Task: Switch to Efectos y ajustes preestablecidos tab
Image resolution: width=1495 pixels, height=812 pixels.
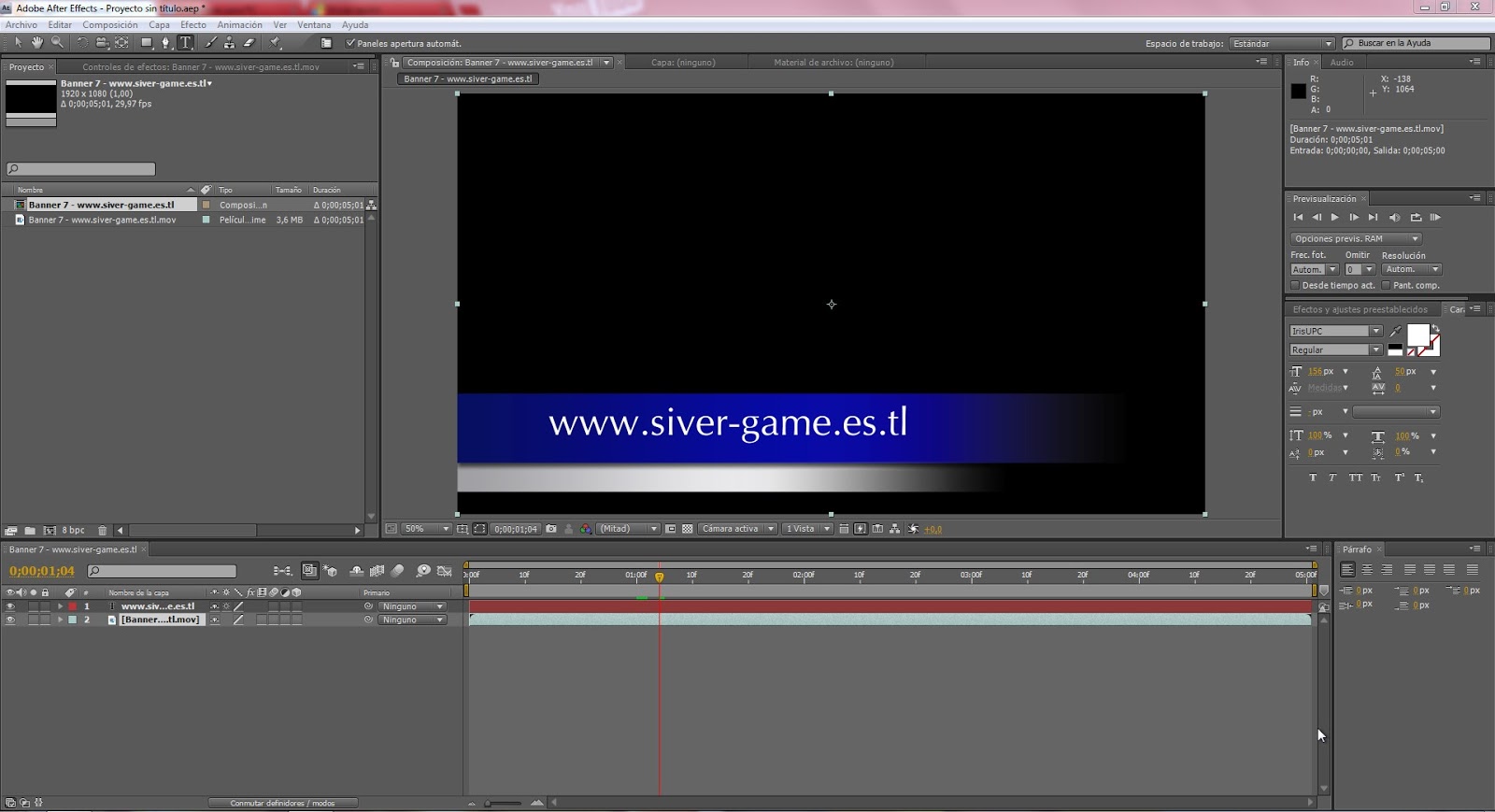Action: point(1360,309)
